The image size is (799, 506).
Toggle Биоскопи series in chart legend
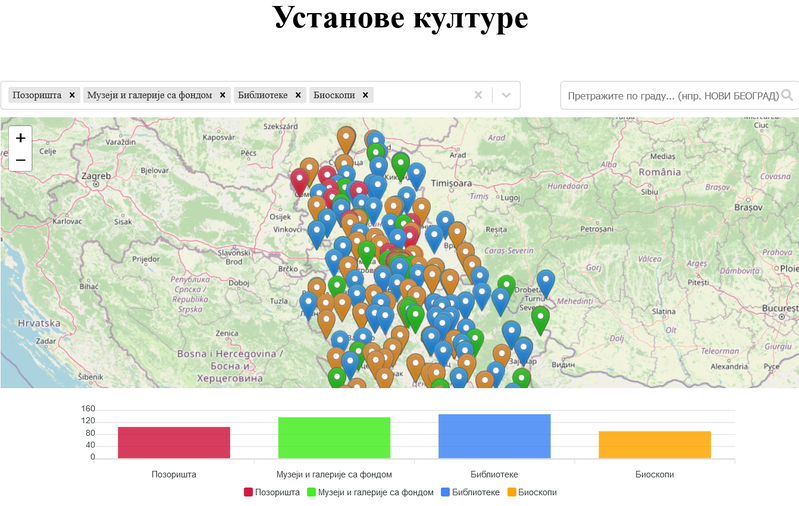pos(532,492)
